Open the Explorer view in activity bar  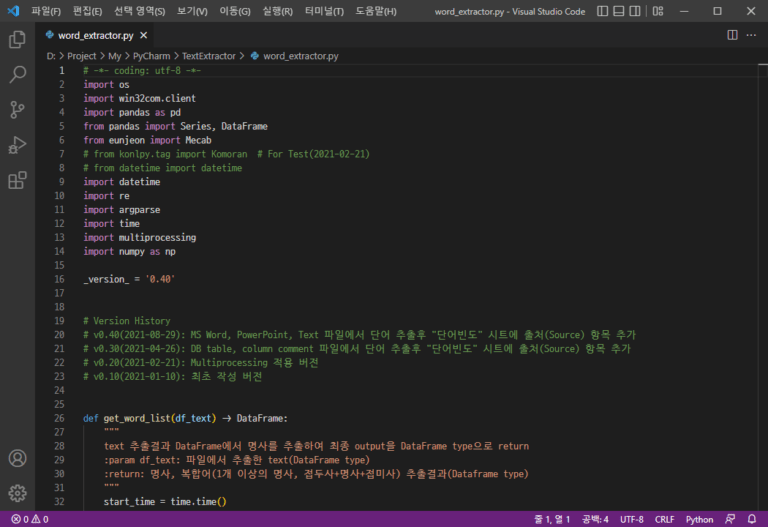click(17, 40)
